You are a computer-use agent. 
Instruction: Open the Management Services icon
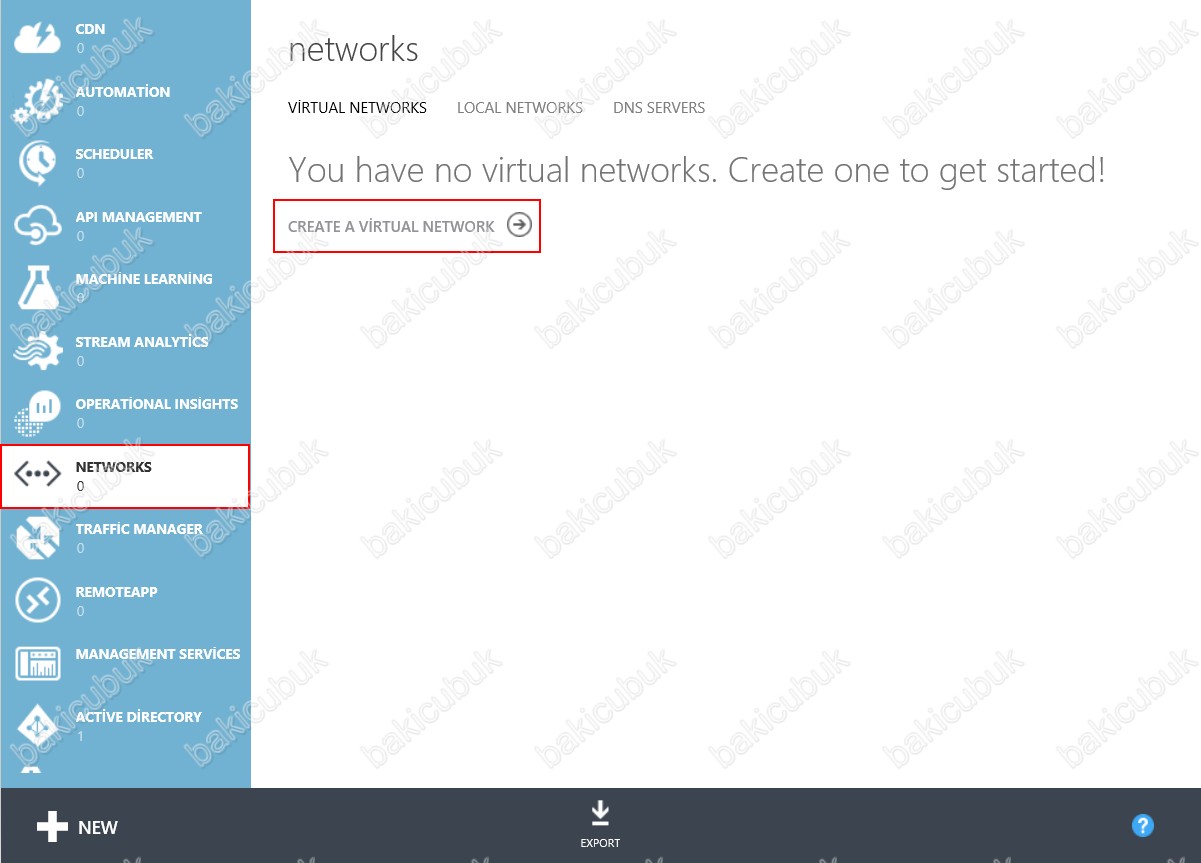pos(38,663)
